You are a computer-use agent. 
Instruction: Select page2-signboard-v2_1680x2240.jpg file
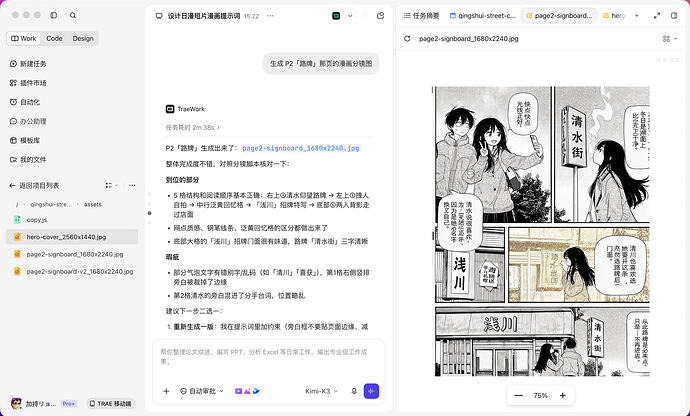(72, 272)
